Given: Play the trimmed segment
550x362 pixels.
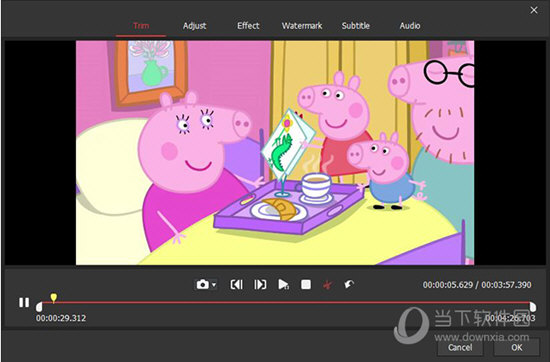Looking at the screenshot, I should tap(283, 284).
